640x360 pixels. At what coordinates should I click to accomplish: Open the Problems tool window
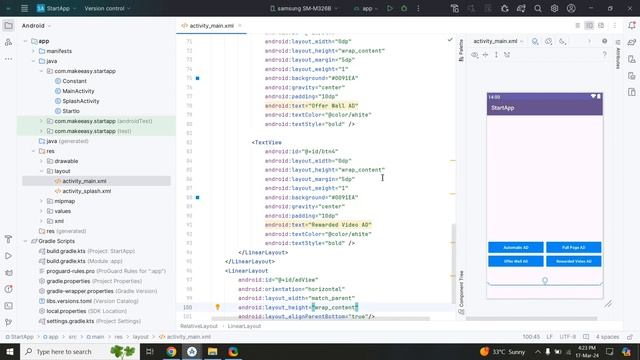[8, 289]
